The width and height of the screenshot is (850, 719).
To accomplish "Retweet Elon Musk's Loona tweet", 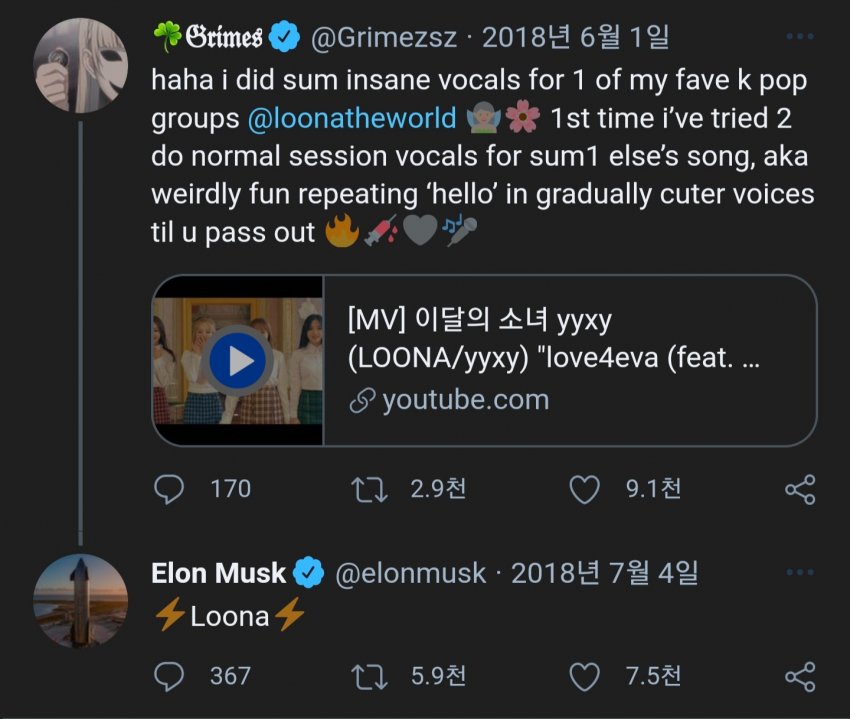I will click(372, 676).
